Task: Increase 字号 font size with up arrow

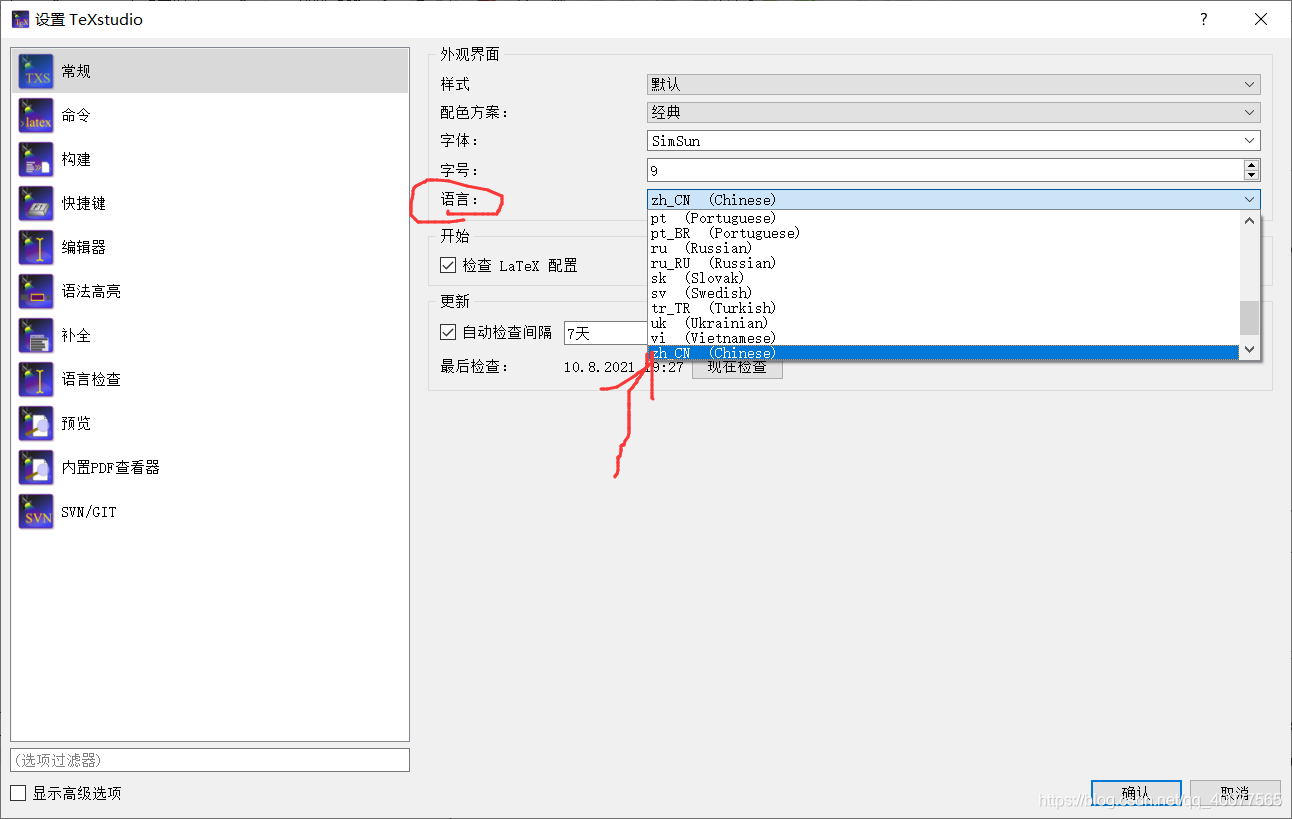Action: (1251, 165)
